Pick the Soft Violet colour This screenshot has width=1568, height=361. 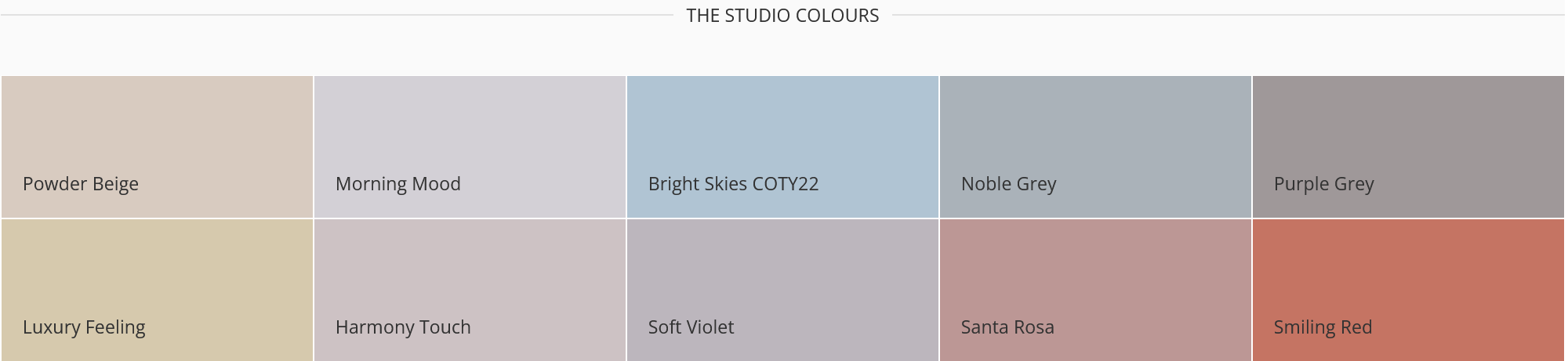click(782, 290)
